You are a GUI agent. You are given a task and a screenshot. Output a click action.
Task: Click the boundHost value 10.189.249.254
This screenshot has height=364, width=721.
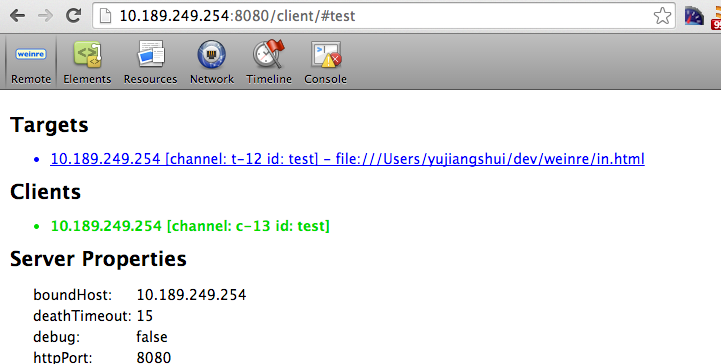191,295
